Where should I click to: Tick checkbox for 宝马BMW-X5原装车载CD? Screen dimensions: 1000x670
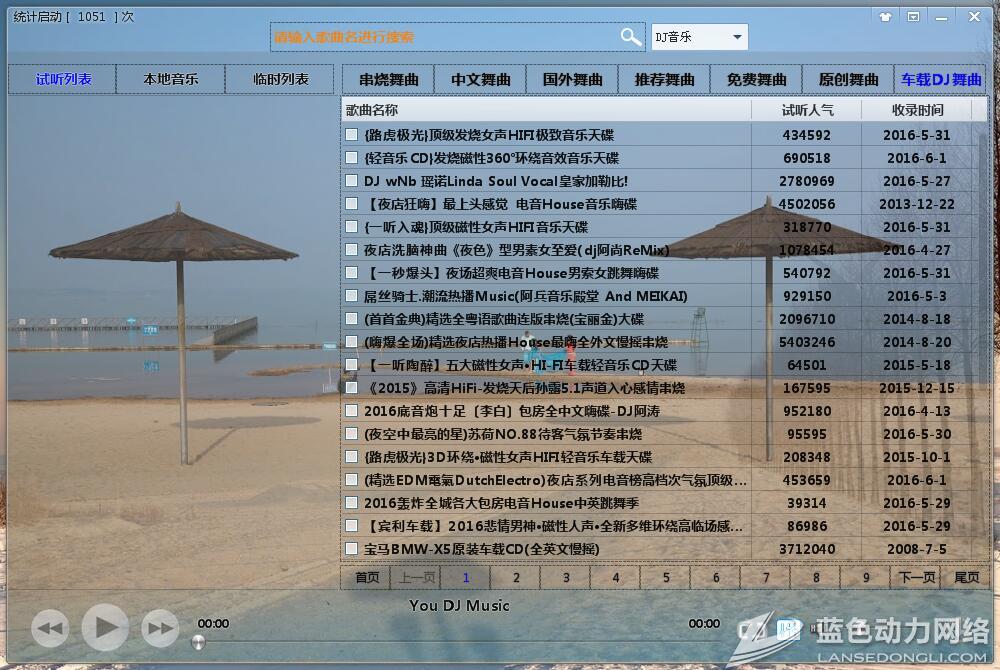point(351,549)
